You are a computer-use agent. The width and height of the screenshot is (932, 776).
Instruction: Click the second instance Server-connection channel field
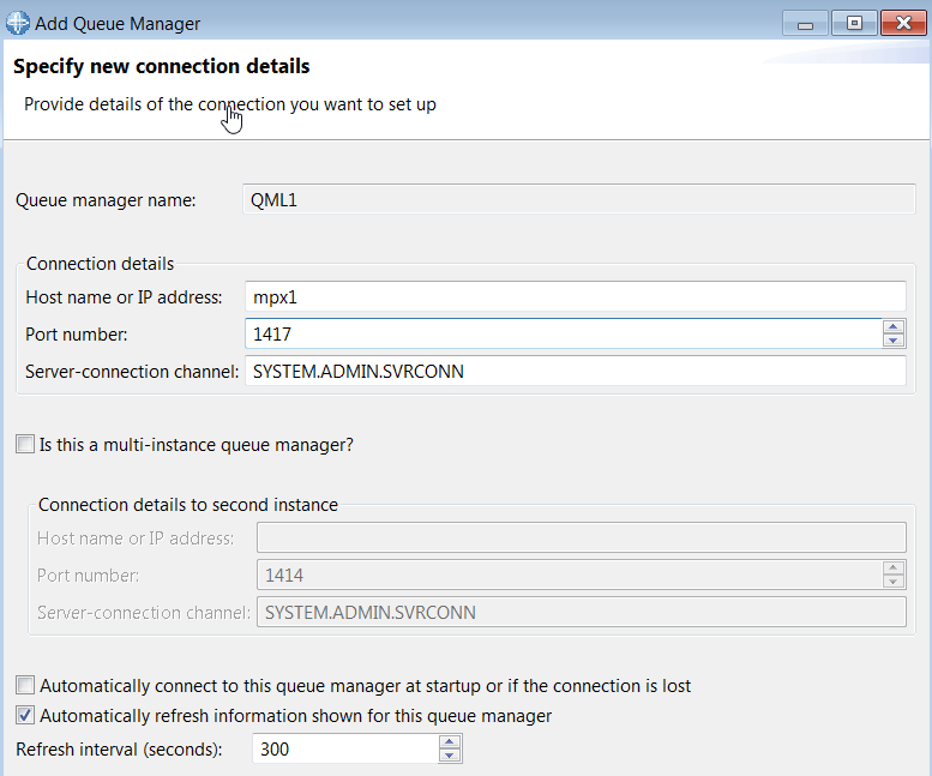(x=580, y=612)
